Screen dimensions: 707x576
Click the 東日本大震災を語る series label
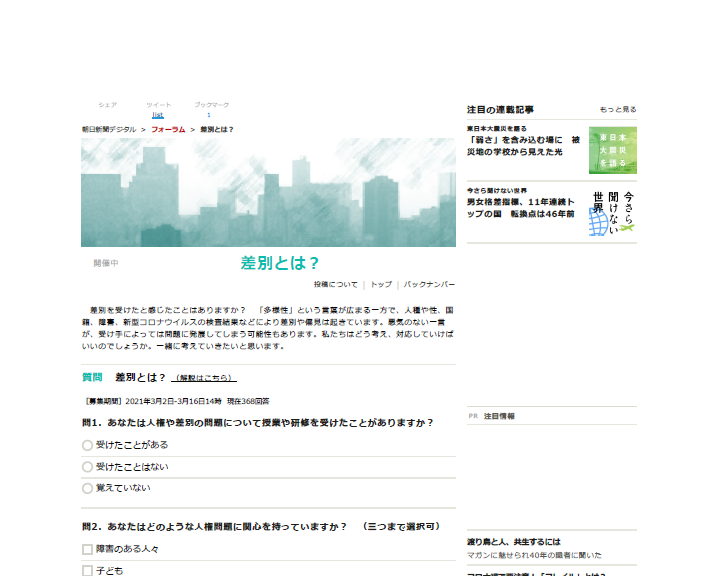(496, 129)
